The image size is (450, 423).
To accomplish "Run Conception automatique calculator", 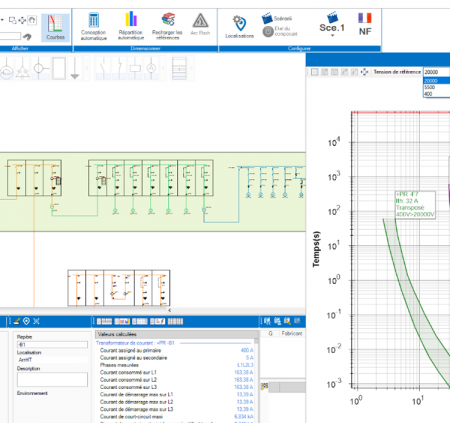I will (x=94, y=27).
